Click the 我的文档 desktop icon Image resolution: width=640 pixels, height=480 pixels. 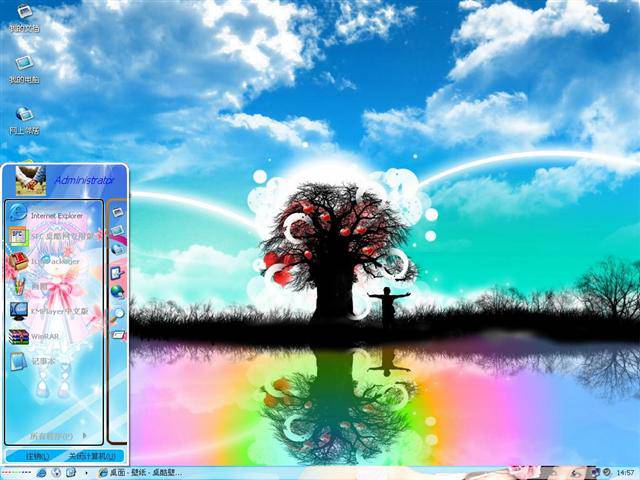[24, 18]
